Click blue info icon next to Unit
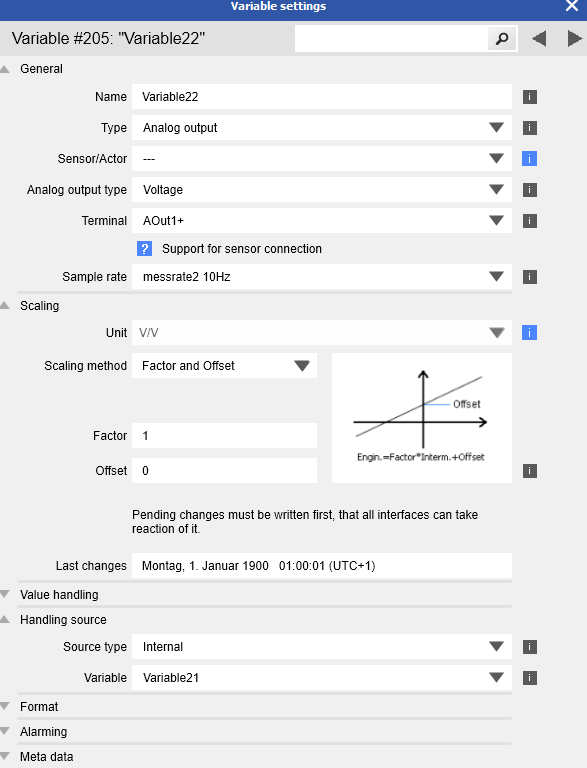This screenshot has height=768, width=587. 530,333
